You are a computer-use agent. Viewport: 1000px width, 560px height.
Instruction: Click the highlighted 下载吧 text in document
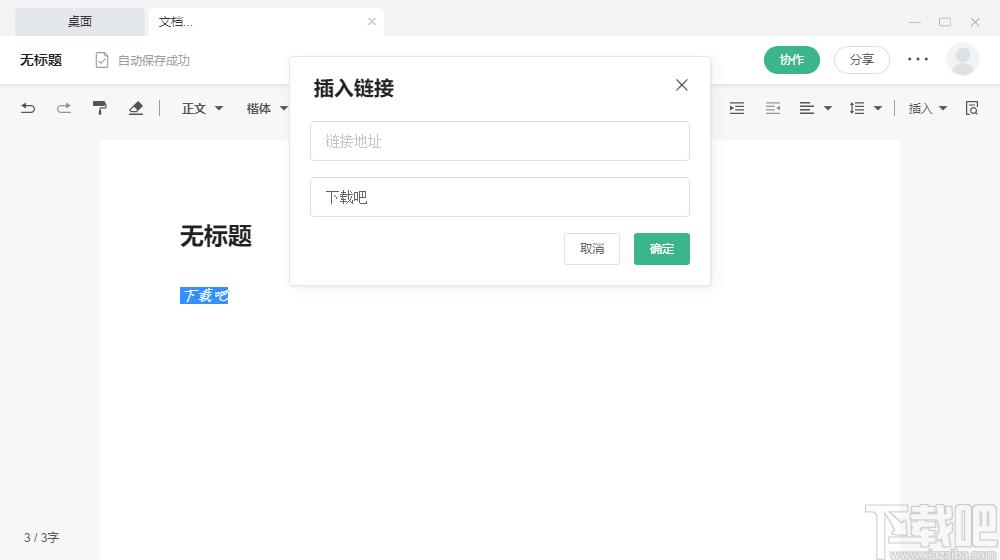204,295
